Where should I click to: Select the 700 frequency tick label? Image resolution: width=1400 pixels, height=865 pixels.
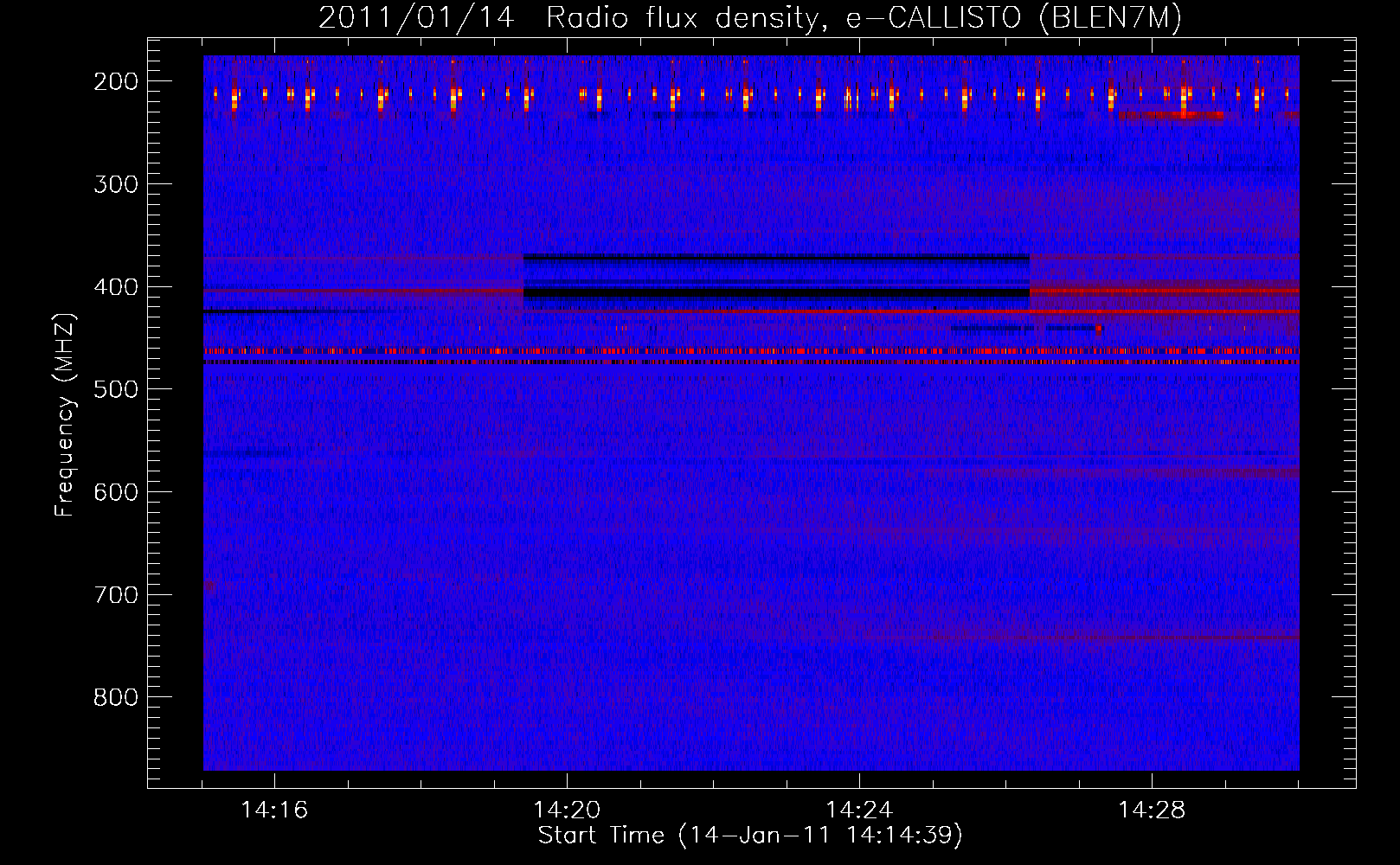click(116, 595)
